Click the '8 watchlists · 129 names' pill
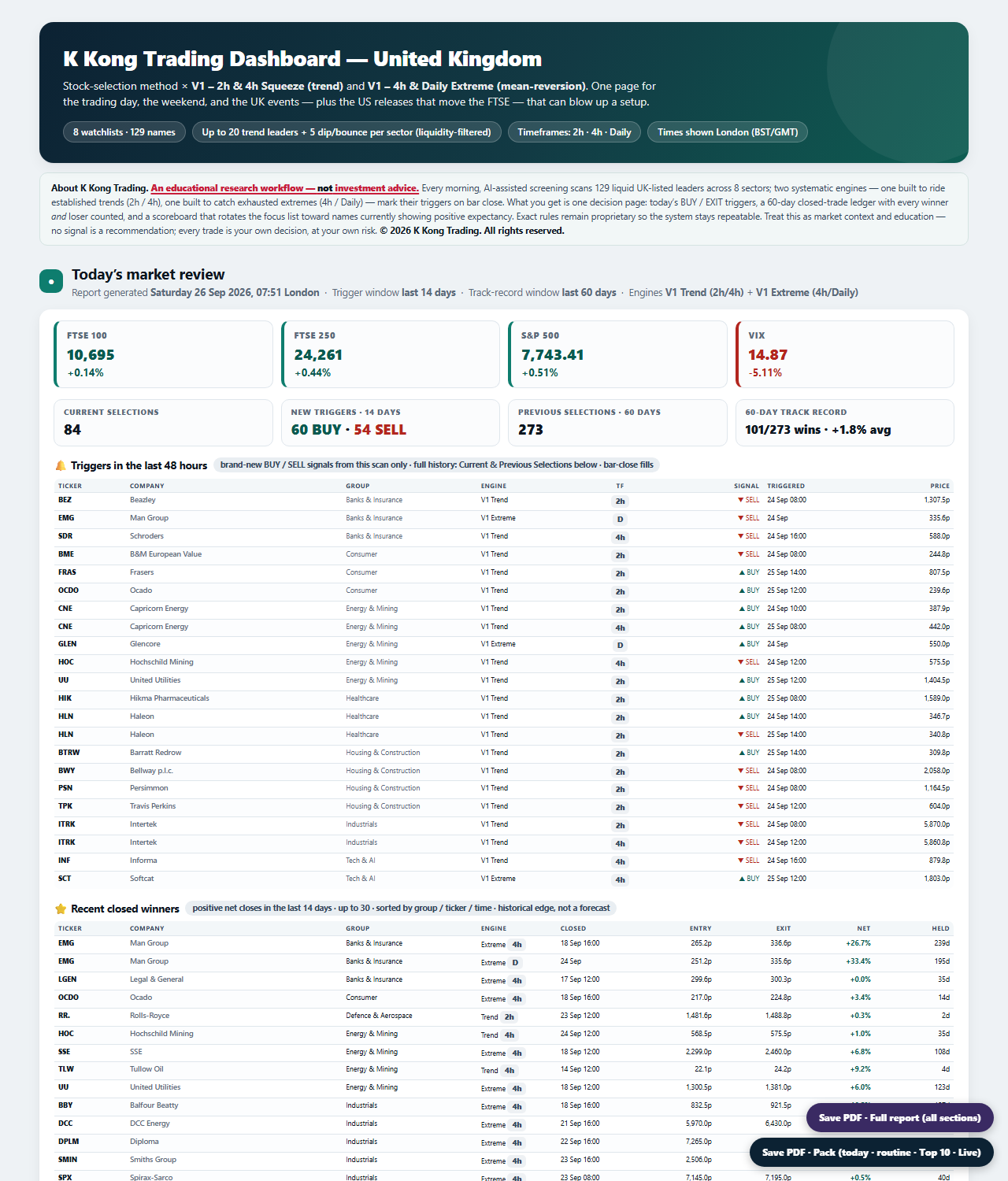This screenshot has width=1008, height=1181. coord(124,132)
